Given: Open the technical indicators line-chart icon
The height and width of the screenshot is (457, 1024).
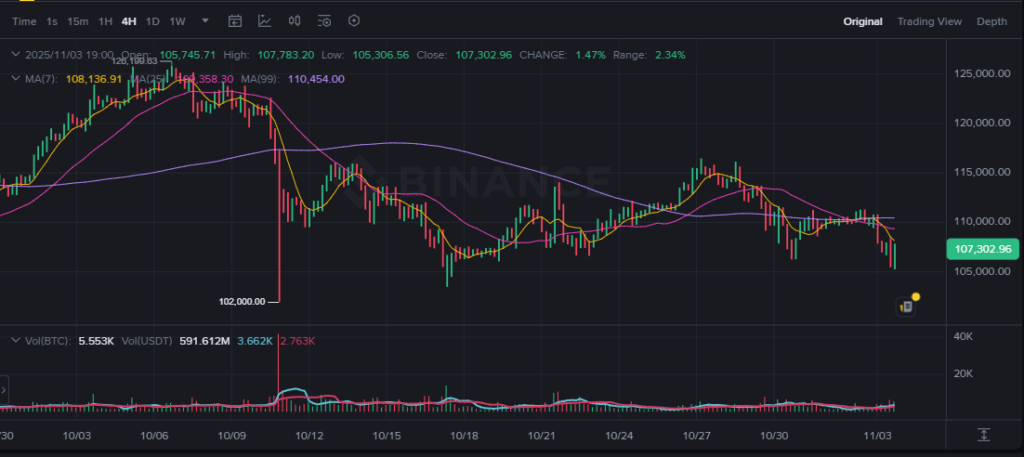Looking at the screenshot, I should (264, 21).
